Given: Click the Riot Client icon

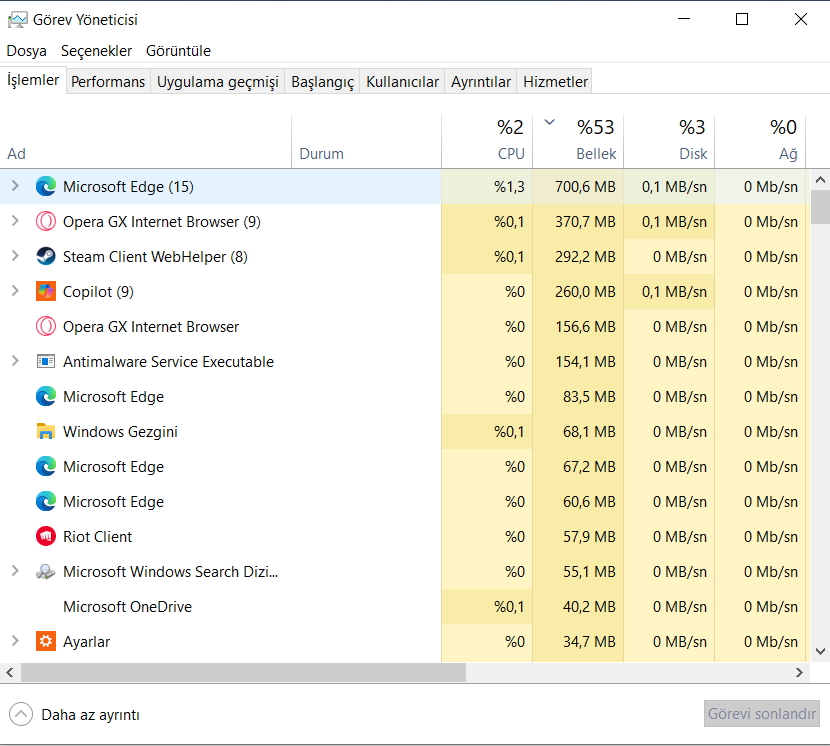Looking at the screenshot, I should point(46,536).
